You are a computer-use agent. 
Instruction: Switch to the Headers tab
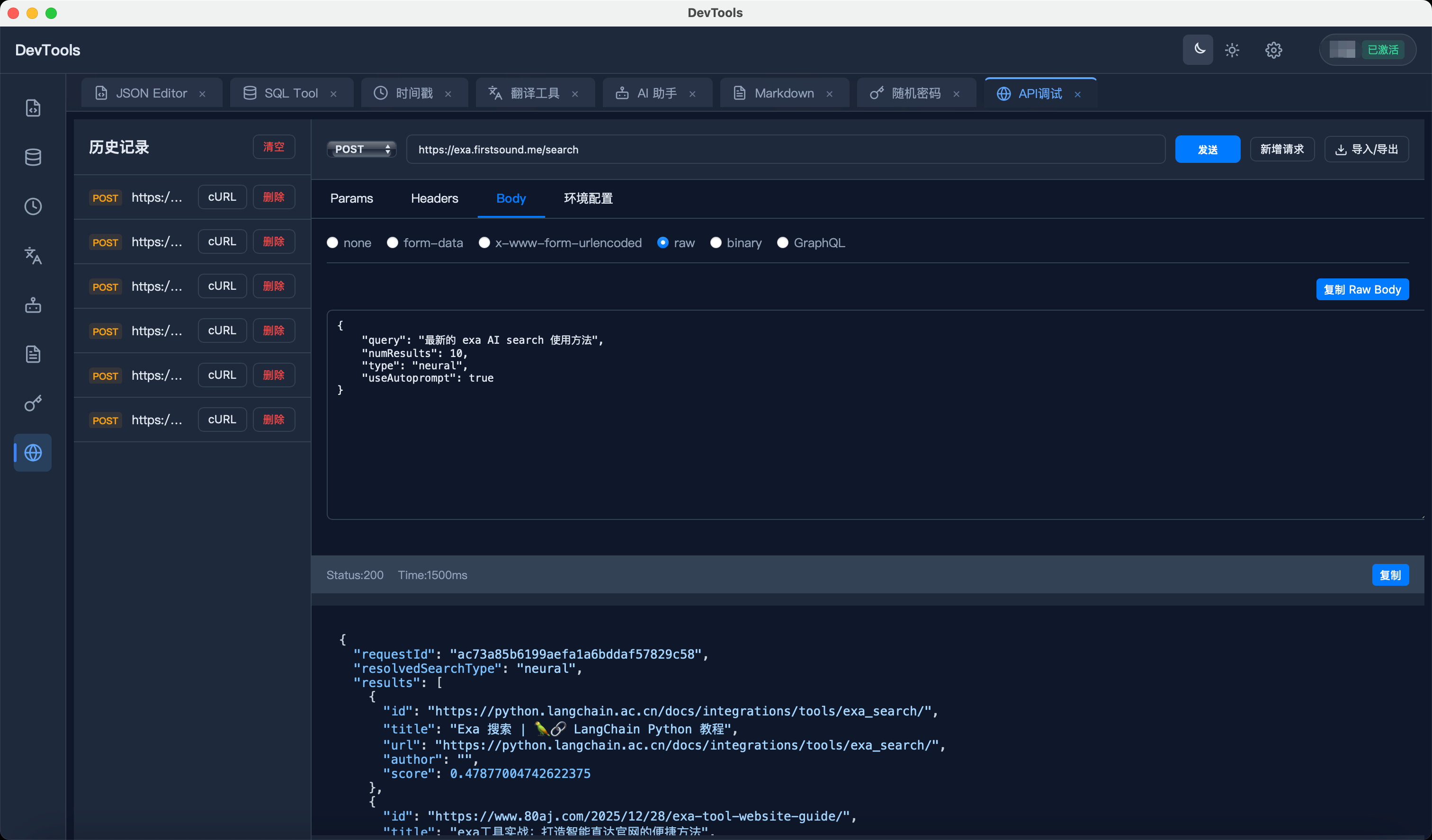pyautogui.click(x=434, y=198)
